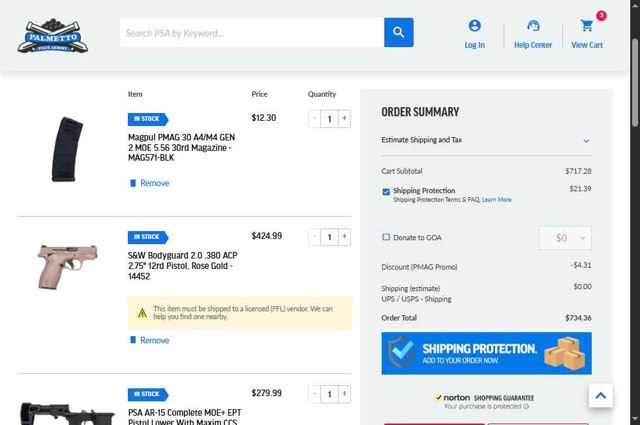
Task: Open the Help Center headset icon
Action: click(533, 26)
